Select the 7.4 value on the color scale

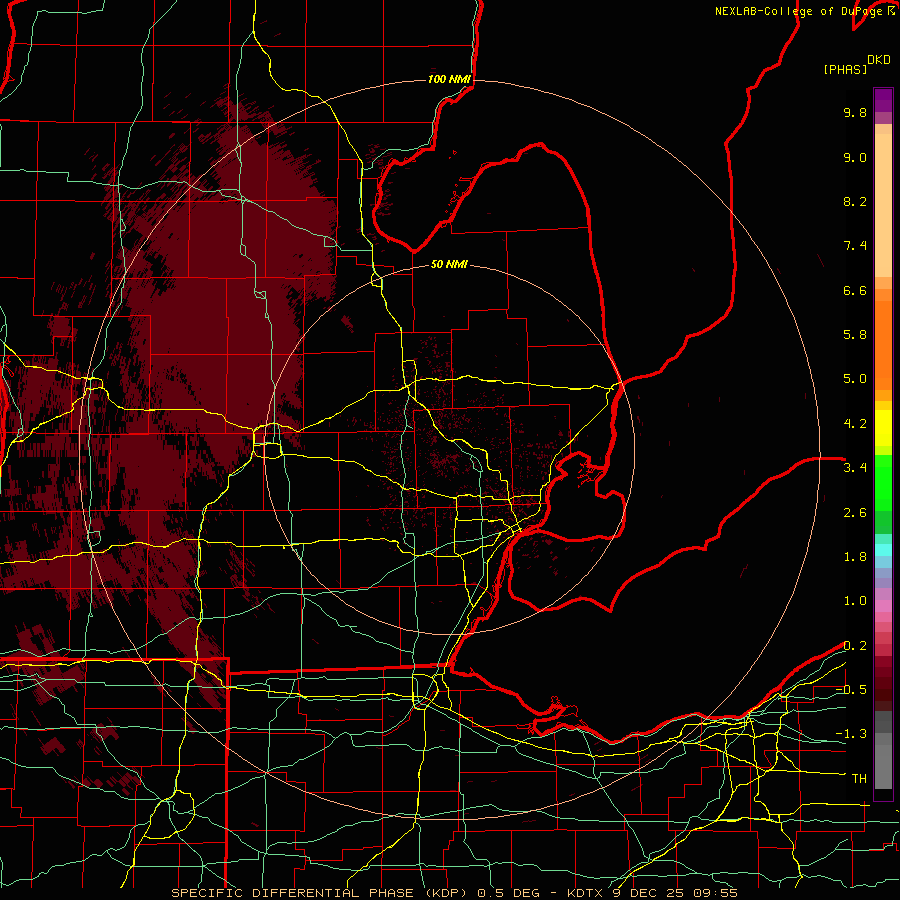pos(855,246)
